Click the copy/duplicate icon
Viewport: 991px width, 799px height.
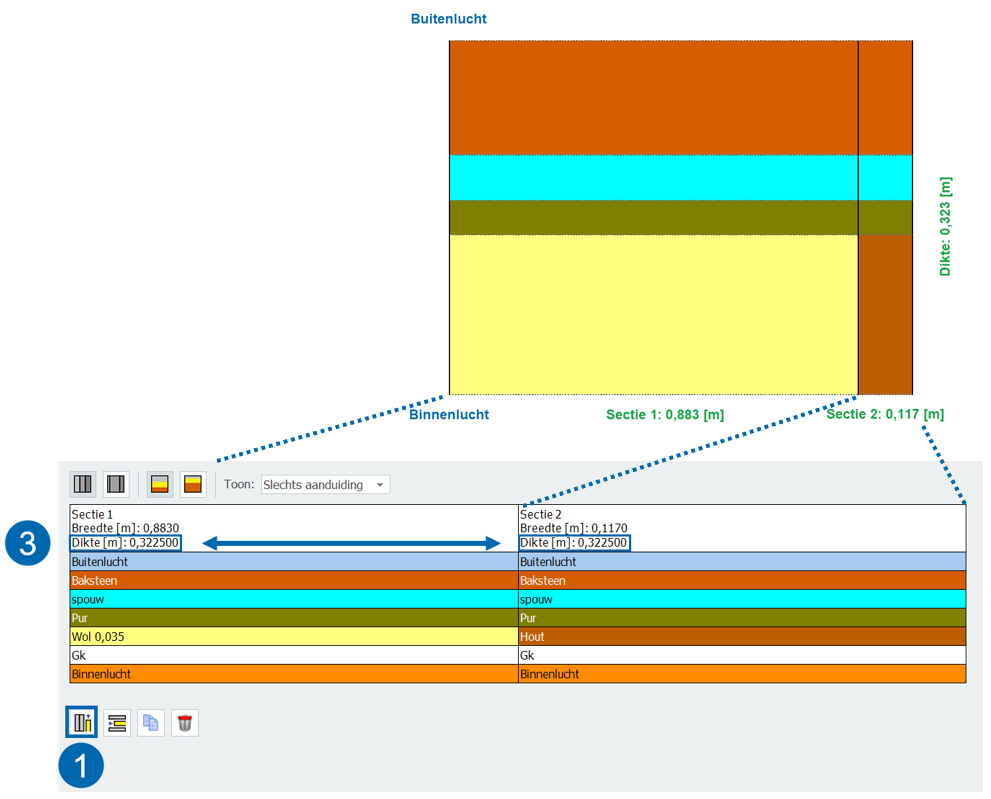point(151,722)
